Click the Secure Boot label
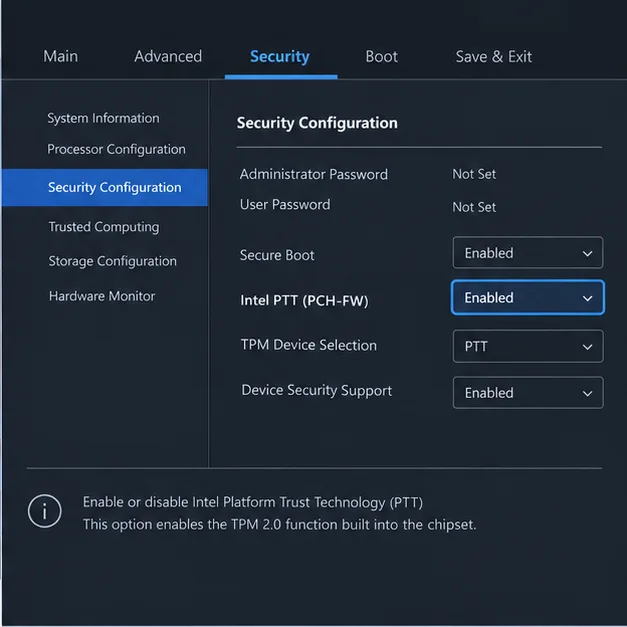Image resolution: width=627 pixels, height=627 pixels. pyautogui.click(x=277, y=255)
